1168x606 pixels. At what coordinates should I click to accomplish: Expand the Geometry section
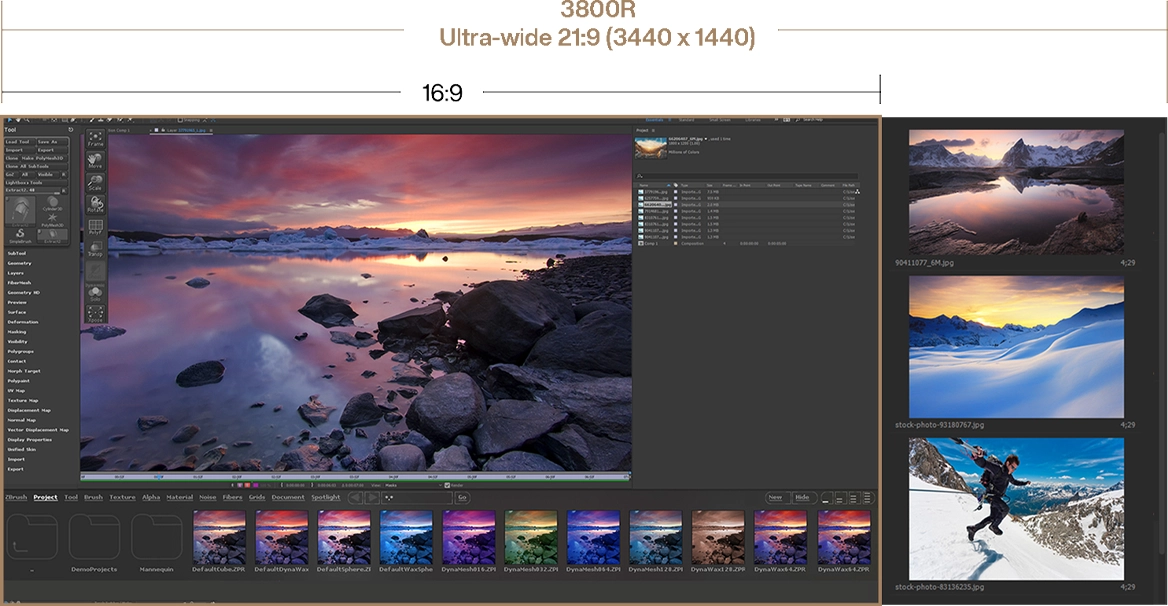(x=20, y=263)
